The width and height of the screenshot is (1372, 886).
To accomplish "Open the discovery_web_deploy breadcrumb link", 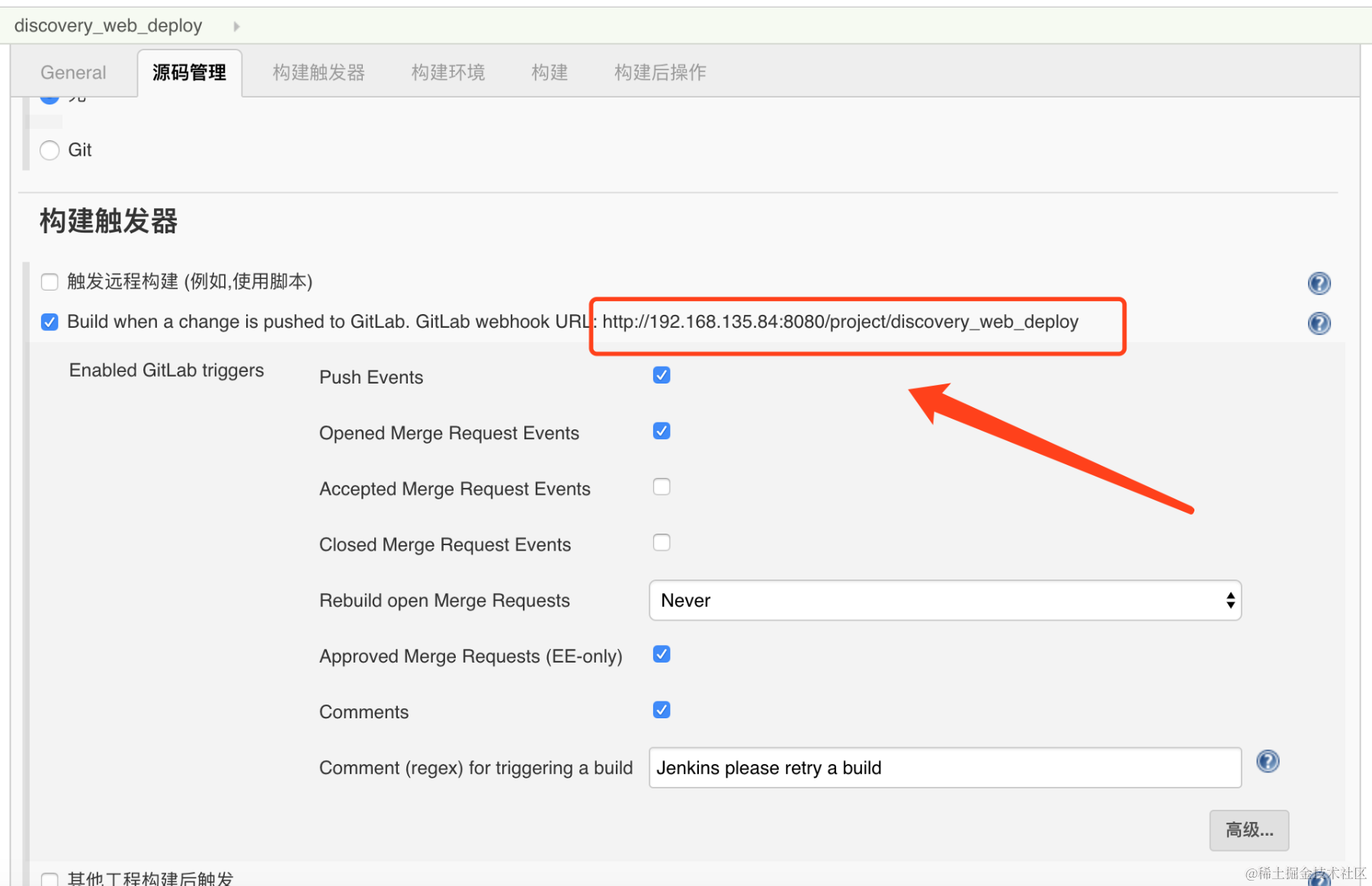I will coord(108,26).
